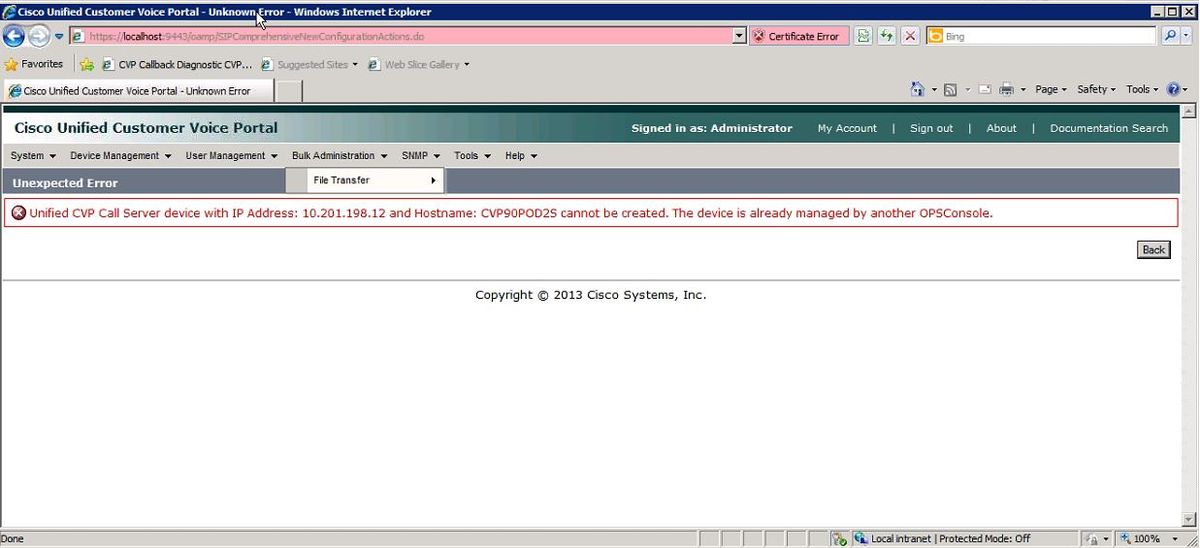This screenshot has height=548, width=1200.
Task: Open the User Management menu
Action: point(232,156)
